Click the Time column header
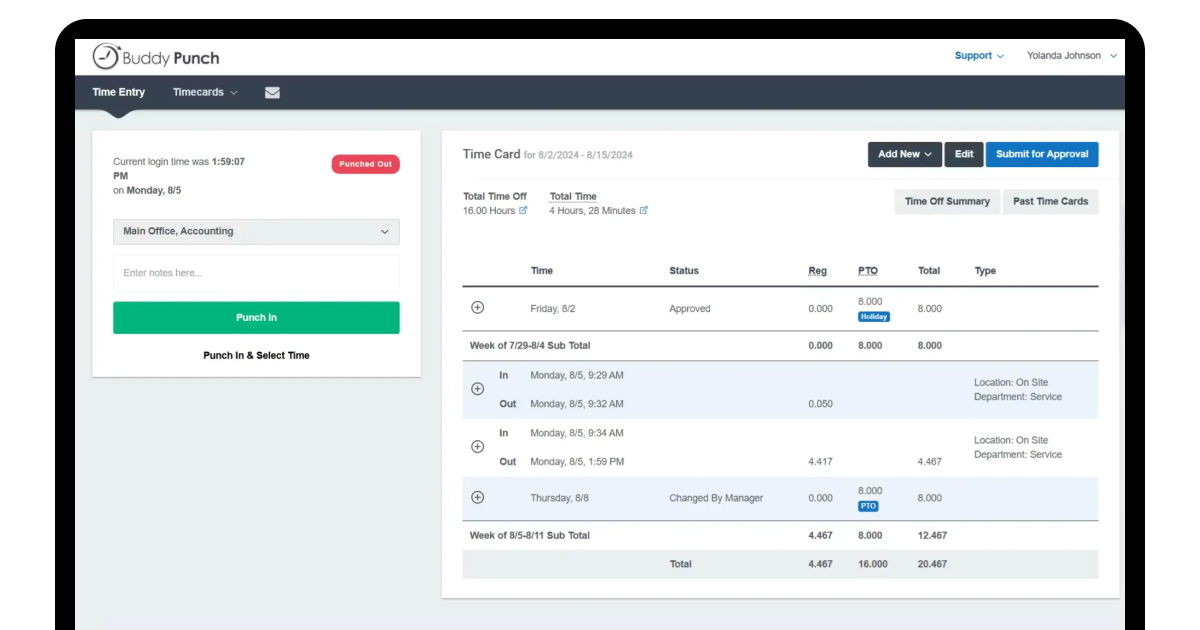The width and height of the screenshot is (1200, 630). 541,271
